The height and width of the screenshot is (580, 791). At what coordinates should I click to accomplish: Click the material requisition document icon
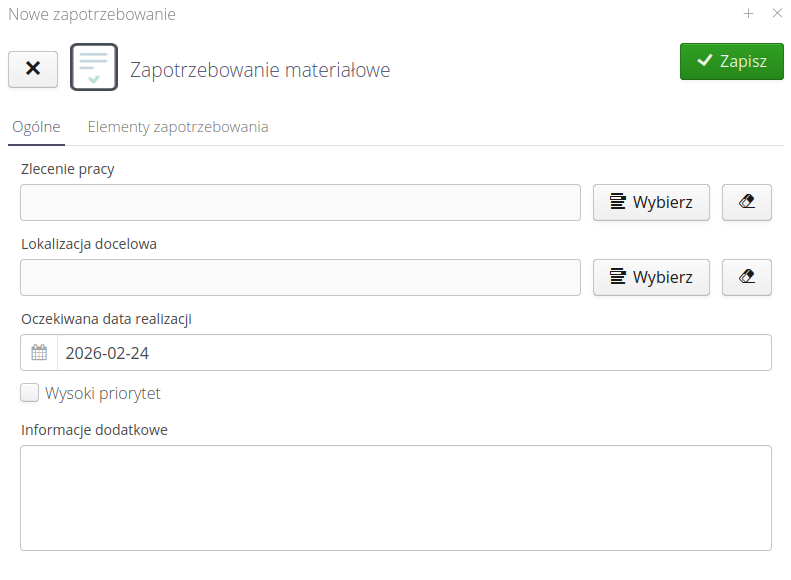[x=94, y=67]
